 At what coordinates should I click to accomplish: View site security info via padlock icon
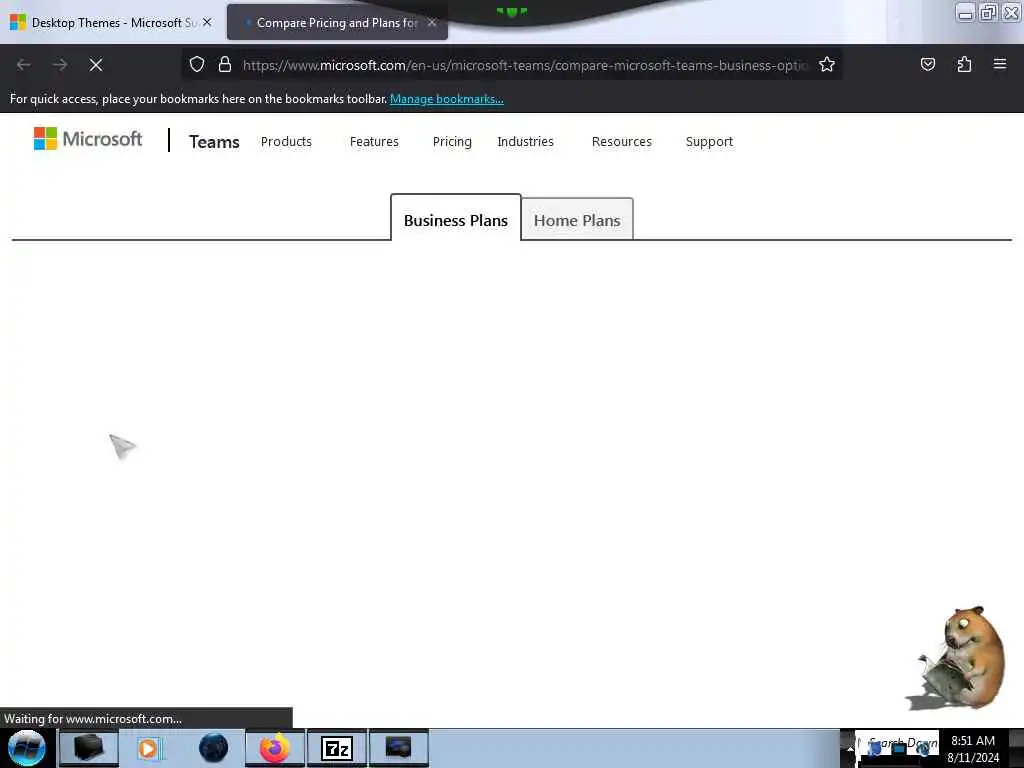tap(225, 64)
